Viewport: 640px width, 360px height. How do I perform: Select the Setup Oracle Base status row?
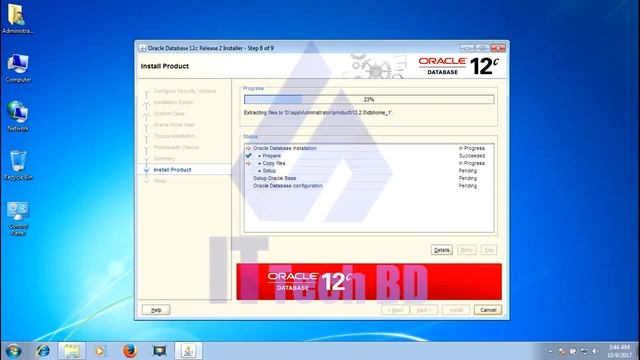pyautogui.click(x=369, y=178)
